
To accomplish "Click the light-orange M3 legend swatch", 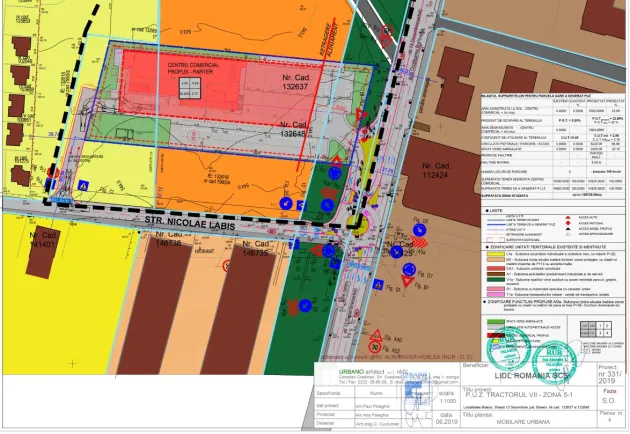I will pyautogui.click(x=495, y=260).
